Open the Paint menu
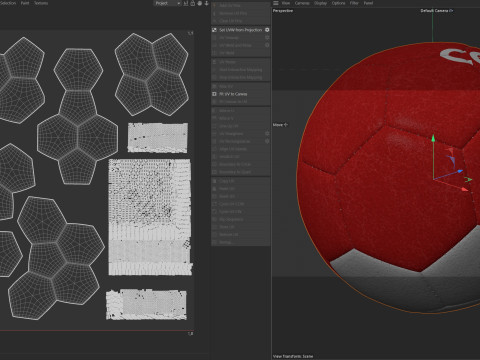Screen dimensions: 480x360 point(25,3)
